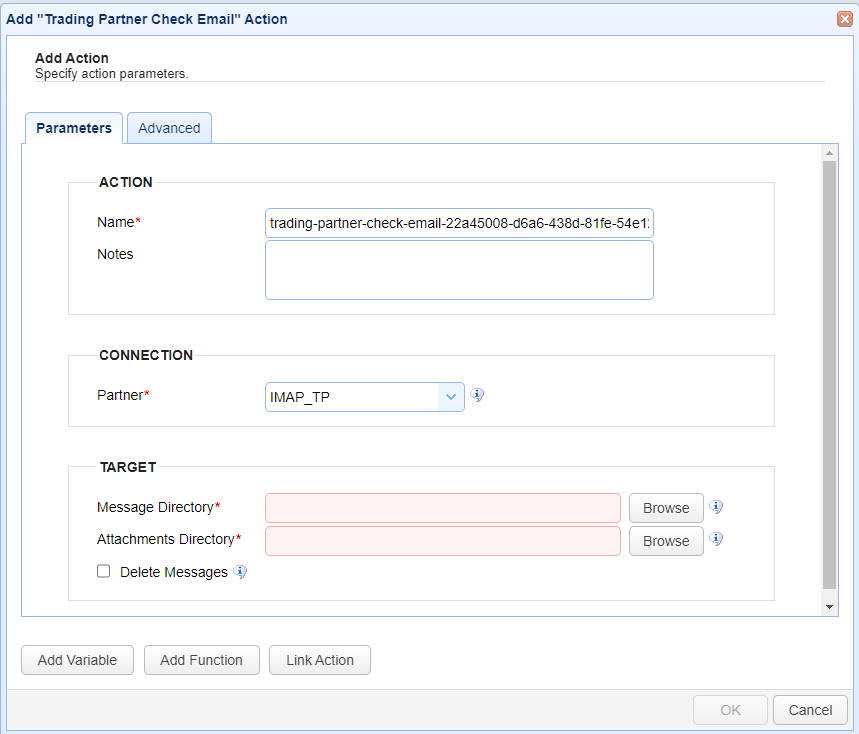
Task: Click the Add Function button
Action: (201, 660)
